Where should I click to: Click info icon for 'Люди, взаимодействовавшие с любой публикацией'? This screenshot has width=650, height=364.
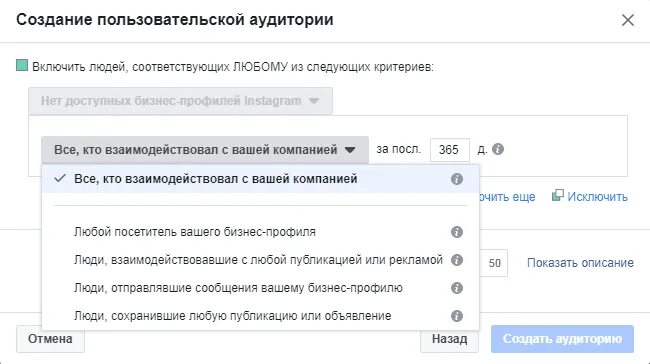click(456, 260)
